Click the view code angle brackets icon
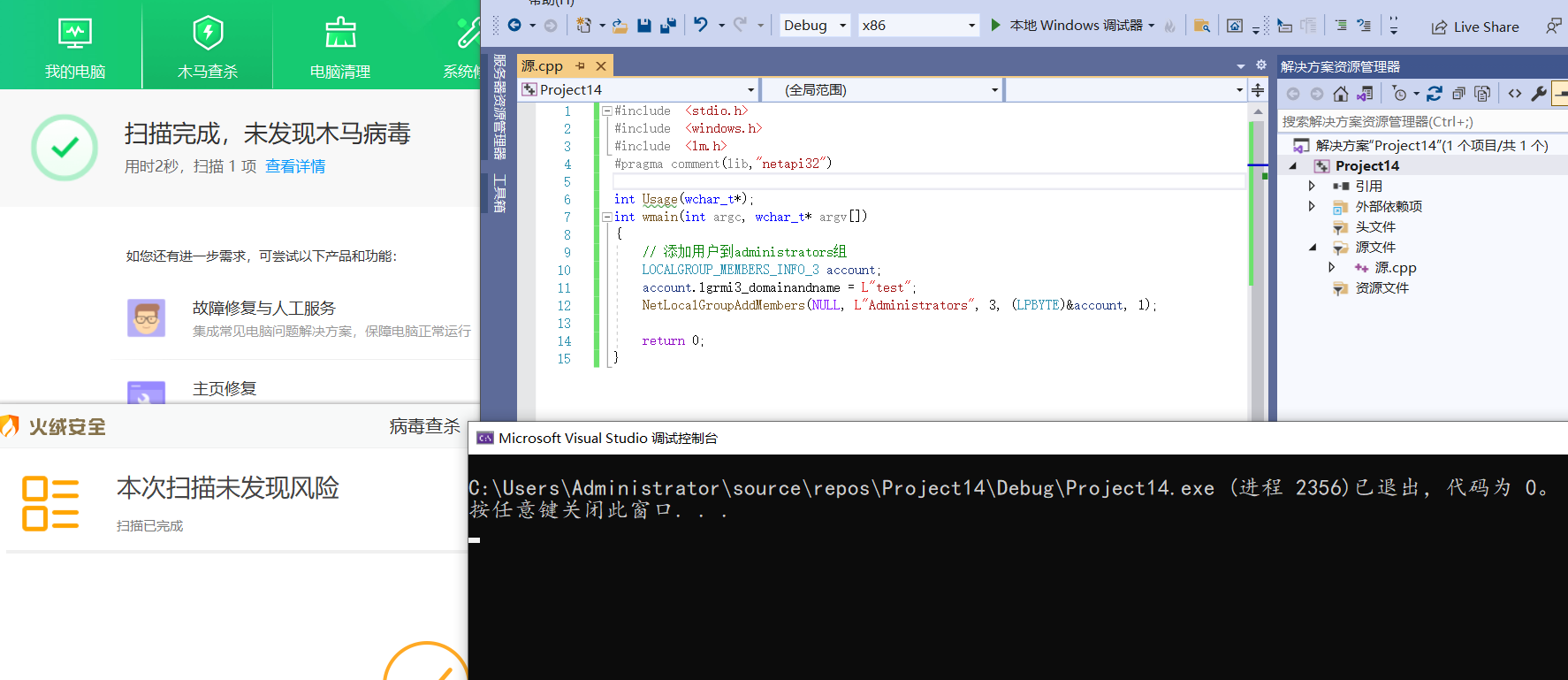Screen dimensions: 1568x680 coord(1515,94)
